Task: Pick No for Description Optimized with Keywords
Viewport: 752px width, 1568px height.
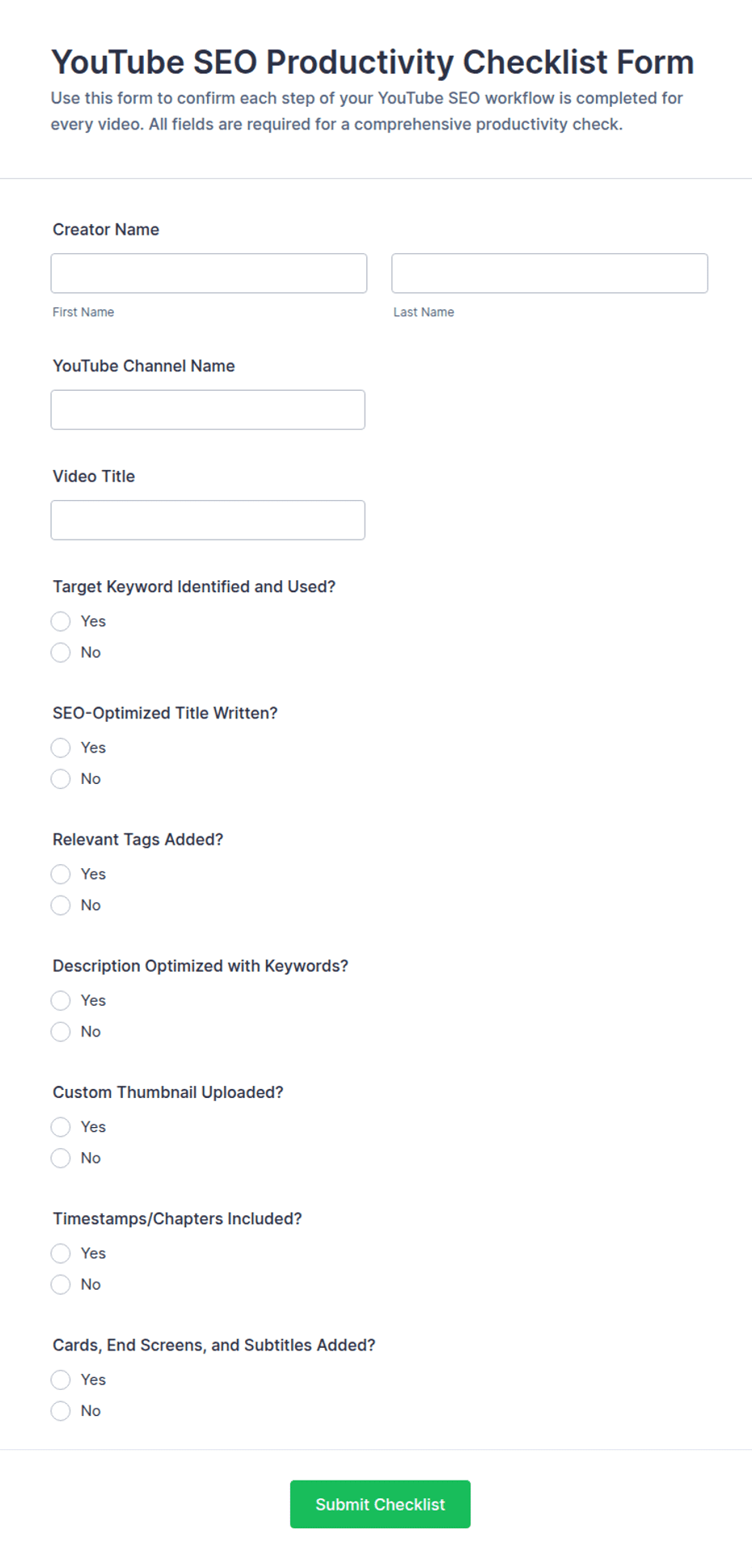Action: 61,1031
